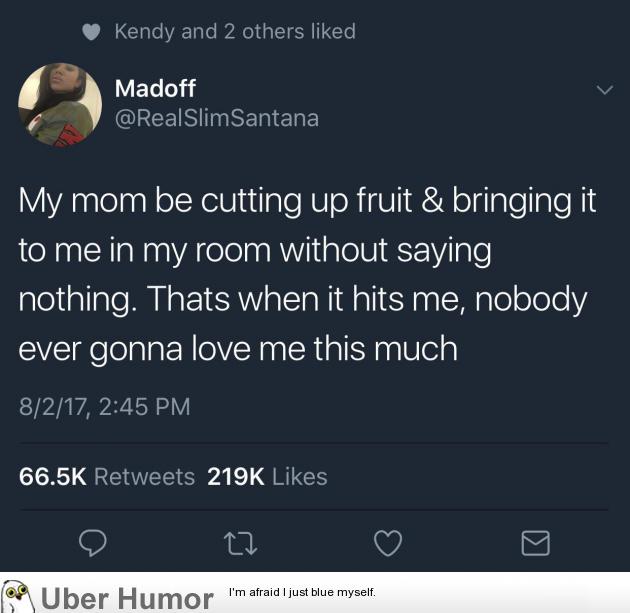Open the tweet options chevron menu

tap(605, 90)
